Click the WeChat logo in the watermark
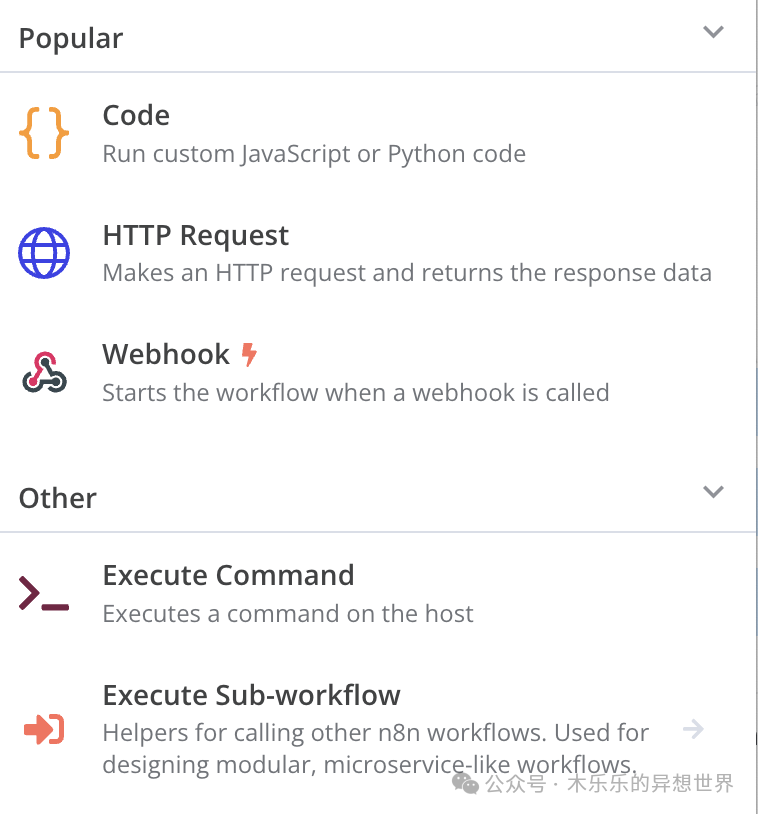The width and height of the screenshot is (758, 814). pyautogui.click(x=465, y=783)
